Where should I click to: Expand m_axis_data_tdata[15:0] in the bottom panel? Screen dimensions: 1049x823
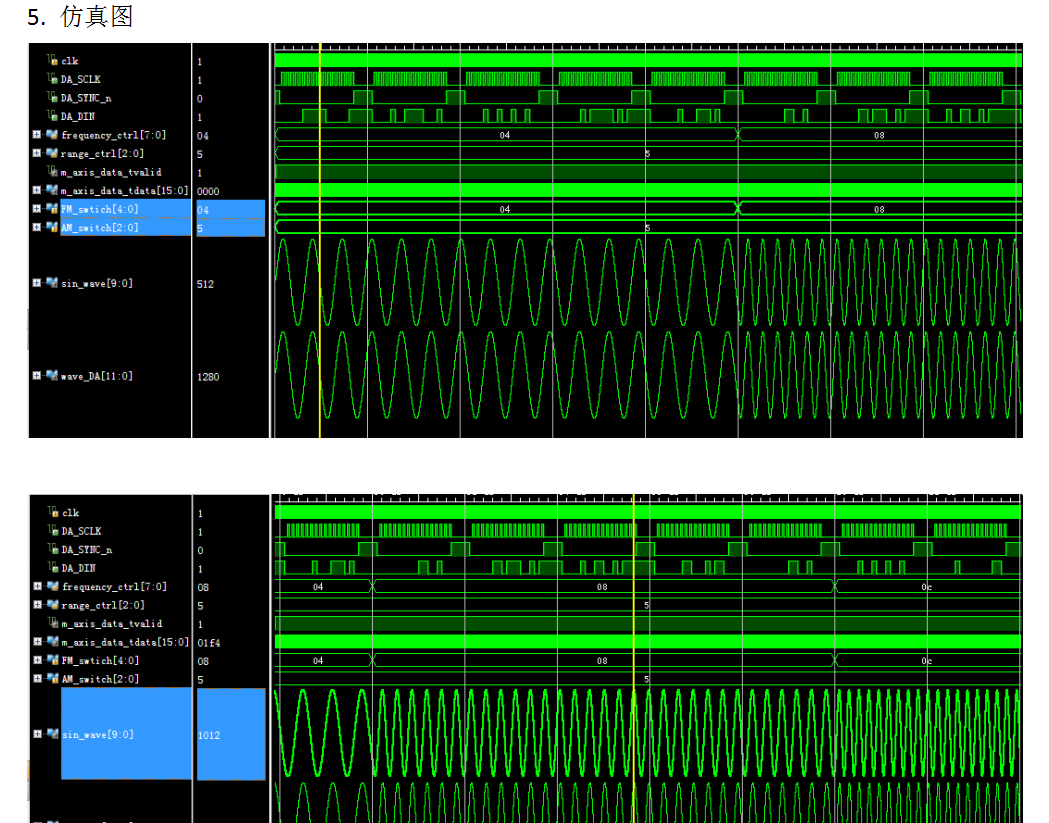(37, 642)
